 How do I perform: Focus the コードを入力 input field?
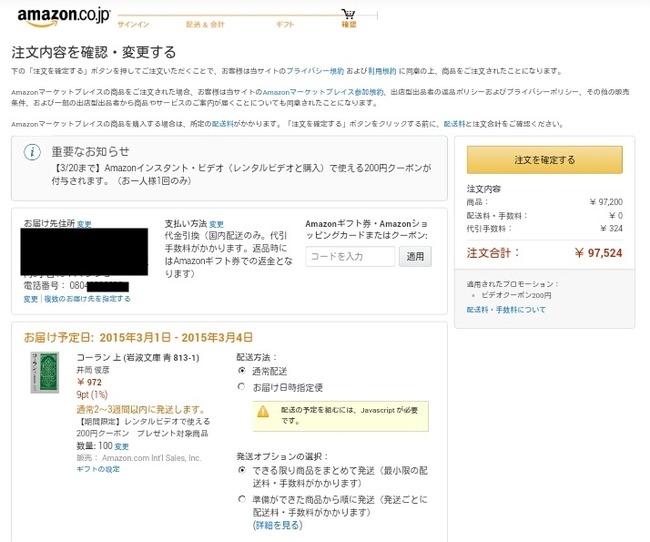(x=350, y=256)
